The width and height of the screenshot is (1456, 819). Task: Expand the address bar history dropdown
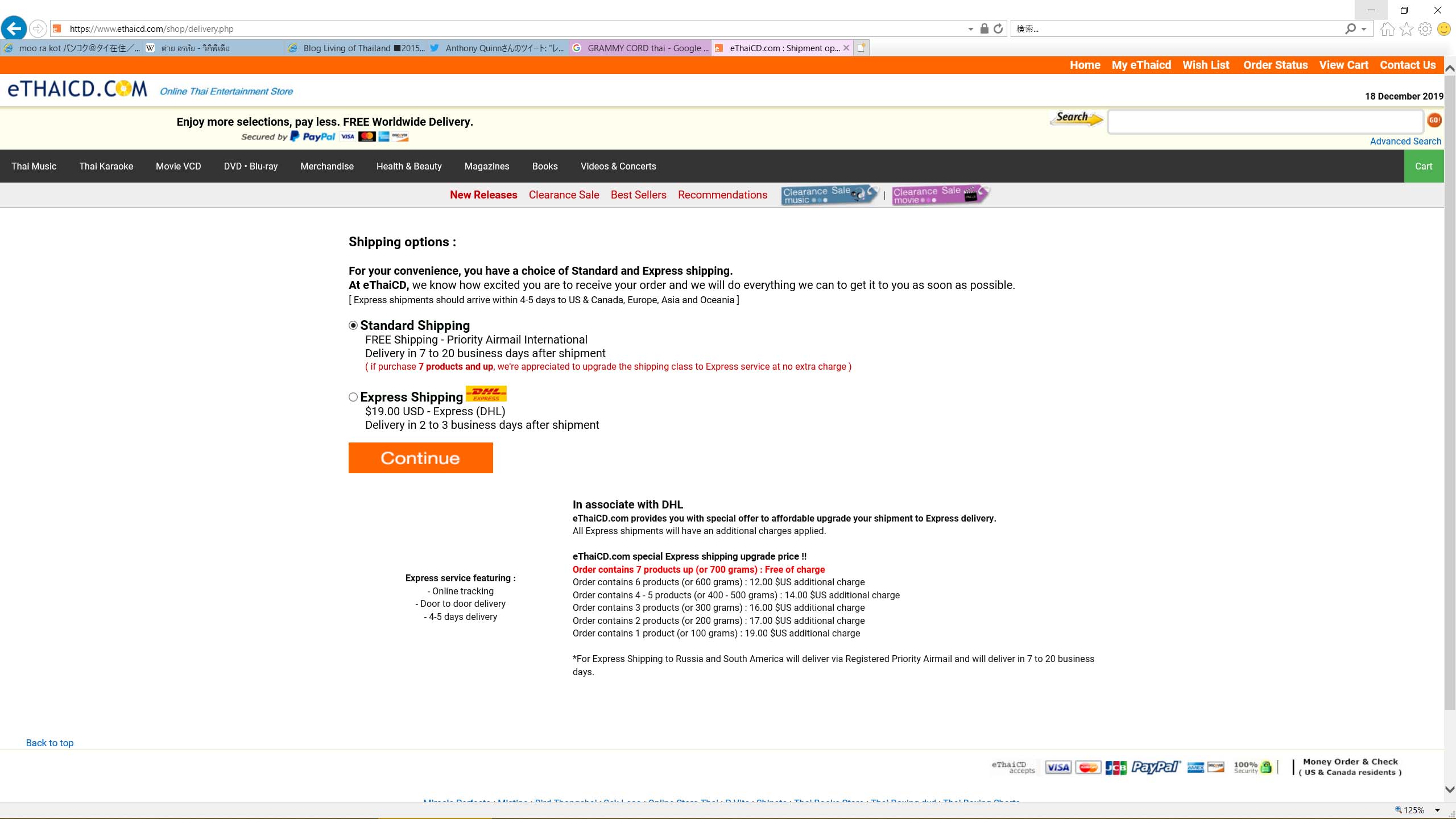[971, 29]
